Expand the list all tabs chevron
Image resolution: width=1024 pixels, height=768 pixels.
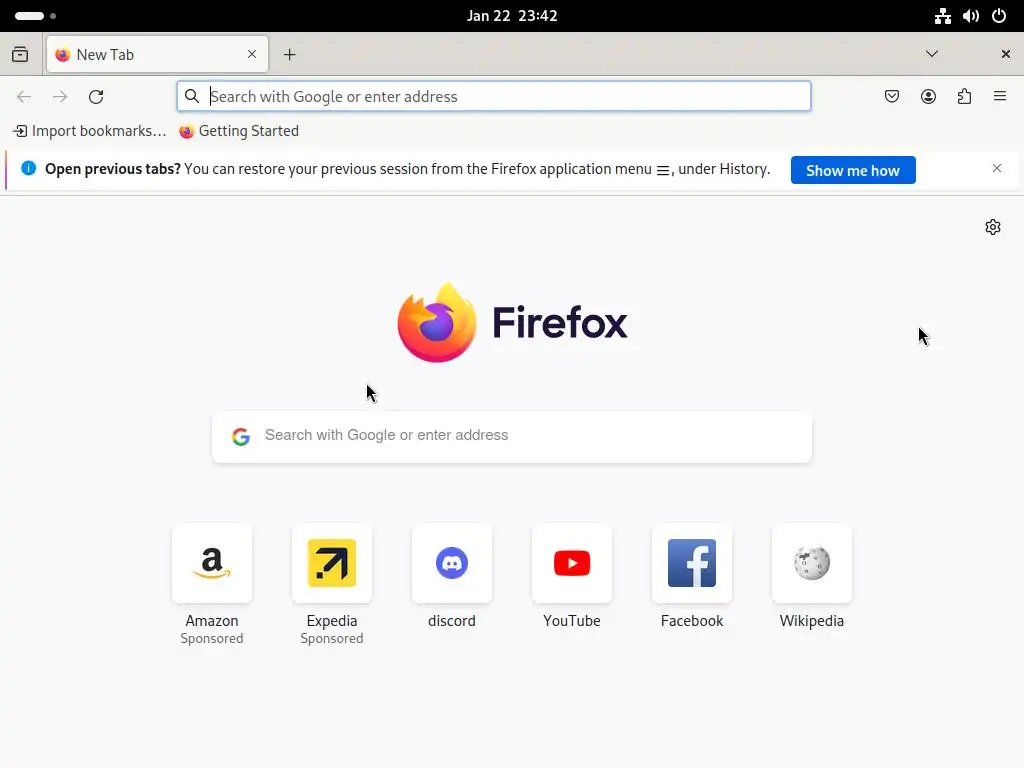(932, 54)
